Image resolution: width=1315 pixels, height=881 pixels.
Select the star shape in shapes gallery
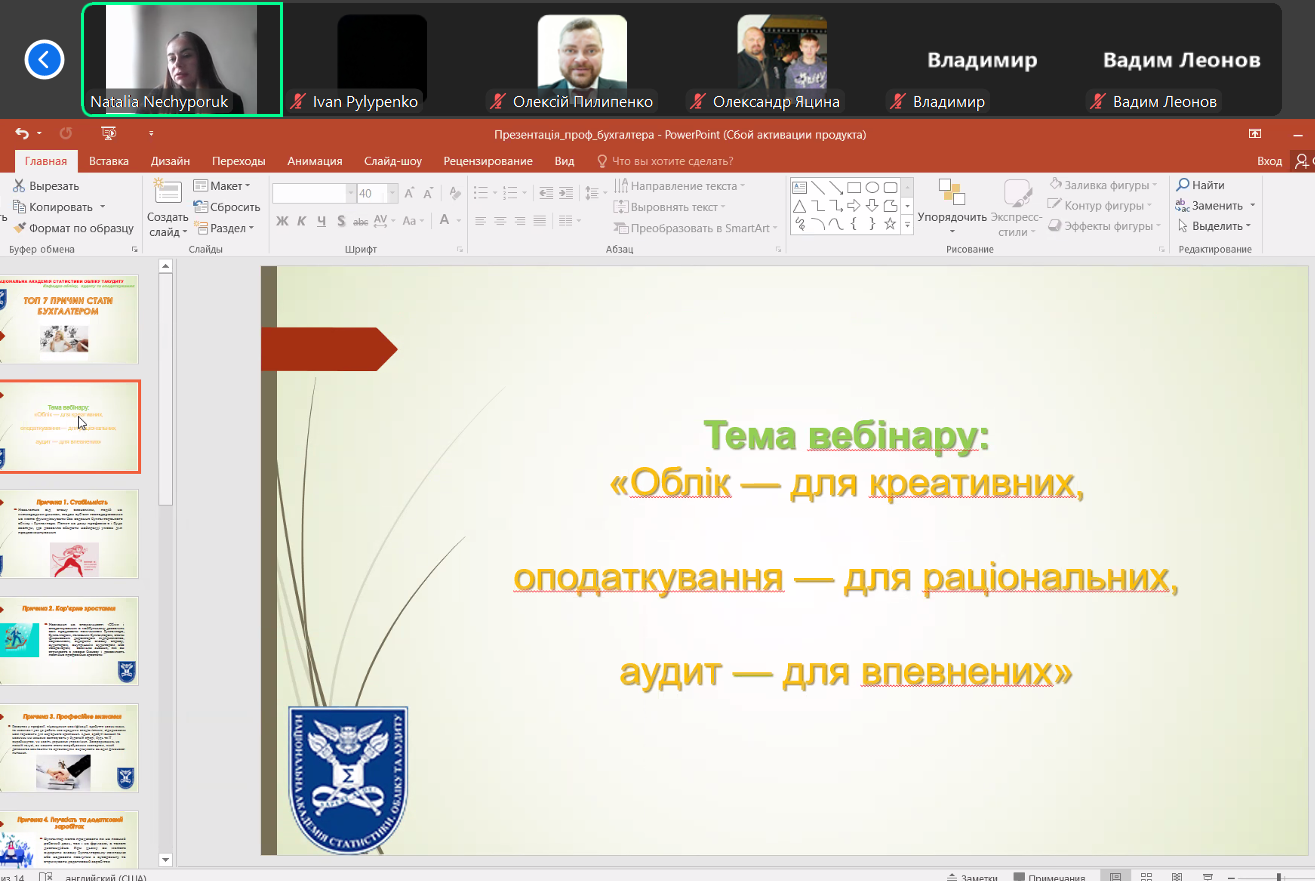click(x=889, y=224)
